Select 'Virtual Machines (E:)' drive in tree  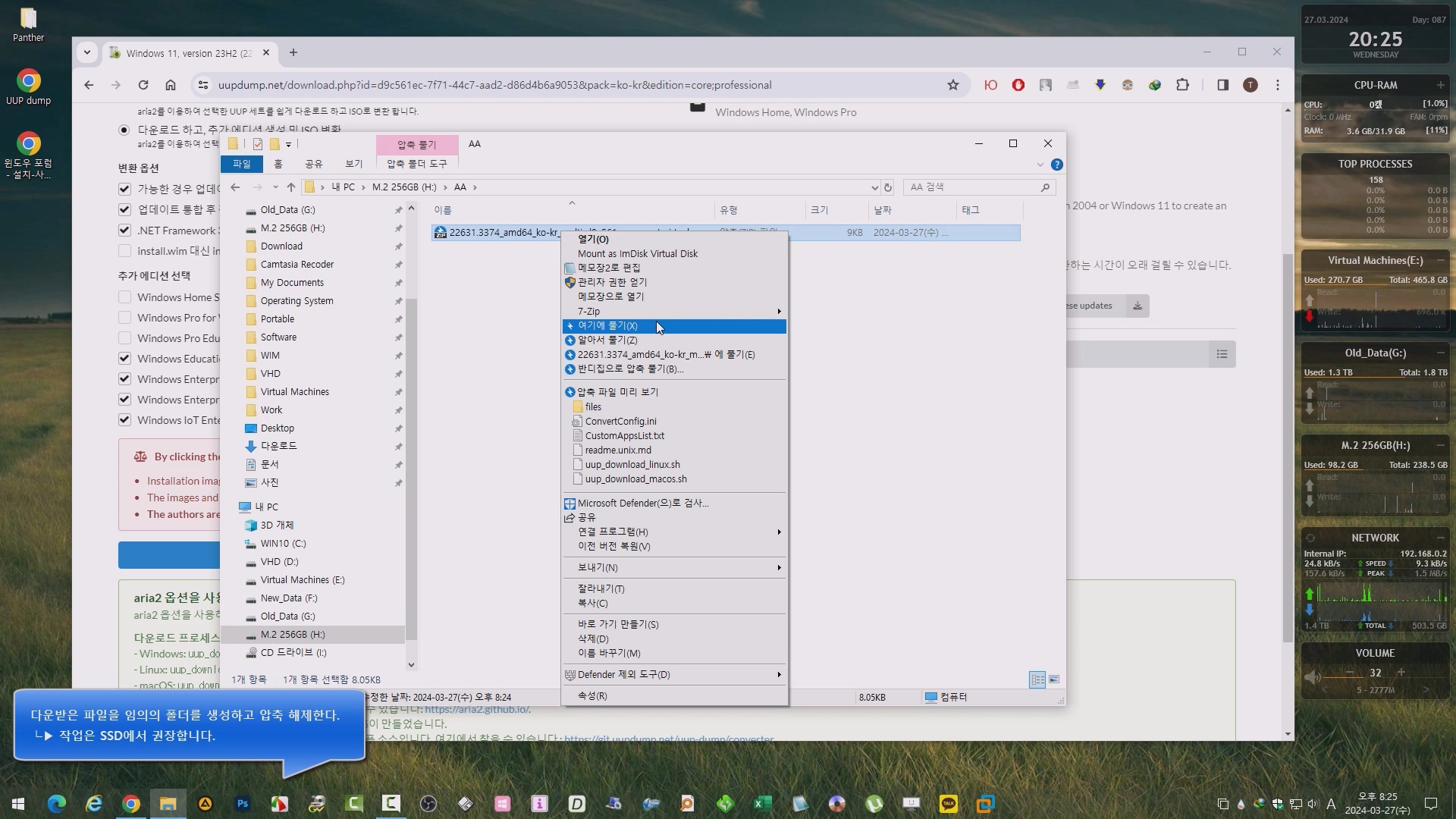[302, 580]
